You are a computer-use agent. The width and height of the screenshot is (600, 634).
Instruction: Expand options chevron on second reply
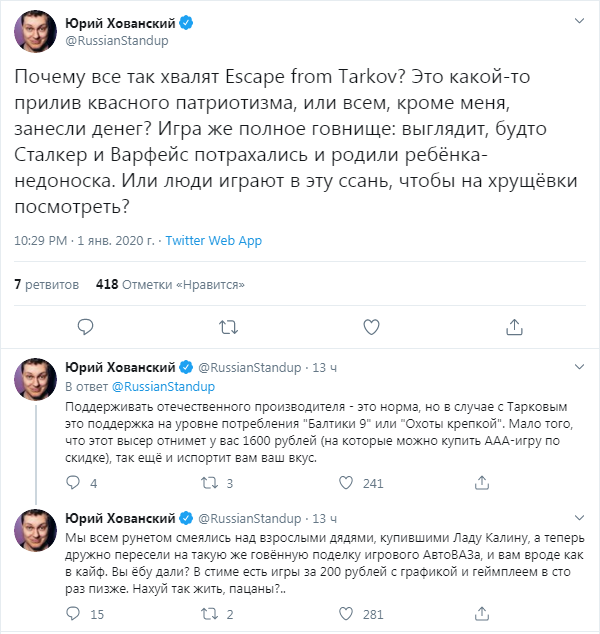[579, 518]
